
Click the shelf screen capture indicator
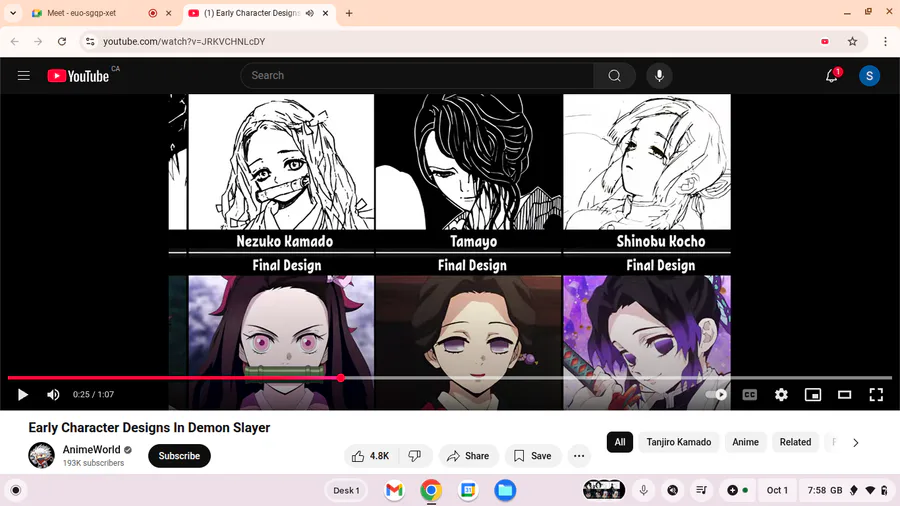coord(737,491)
